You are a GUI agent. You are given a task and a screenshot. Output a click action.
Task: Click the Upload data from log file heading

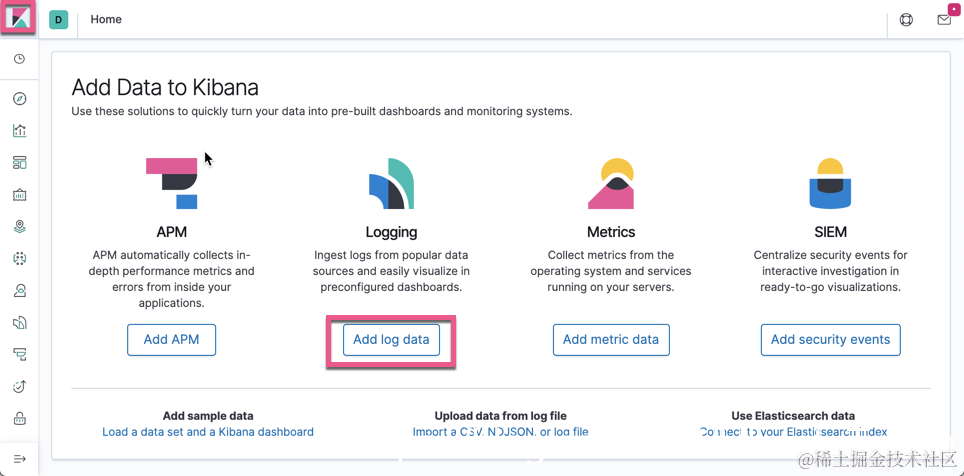click(x=500, y=416)
